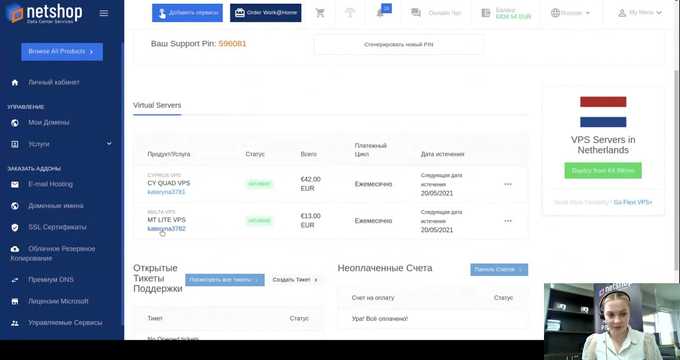Viewport: 680px width, 360px height.
Task: Open E-mail Hosting menu item
Action: 51,184
